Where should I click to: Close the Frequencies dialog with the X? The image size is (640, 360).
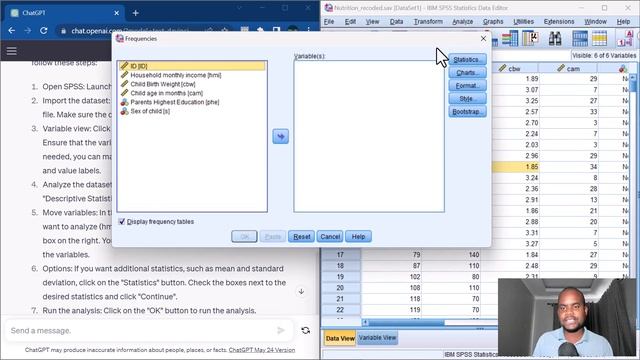click(x=483, y=38)
